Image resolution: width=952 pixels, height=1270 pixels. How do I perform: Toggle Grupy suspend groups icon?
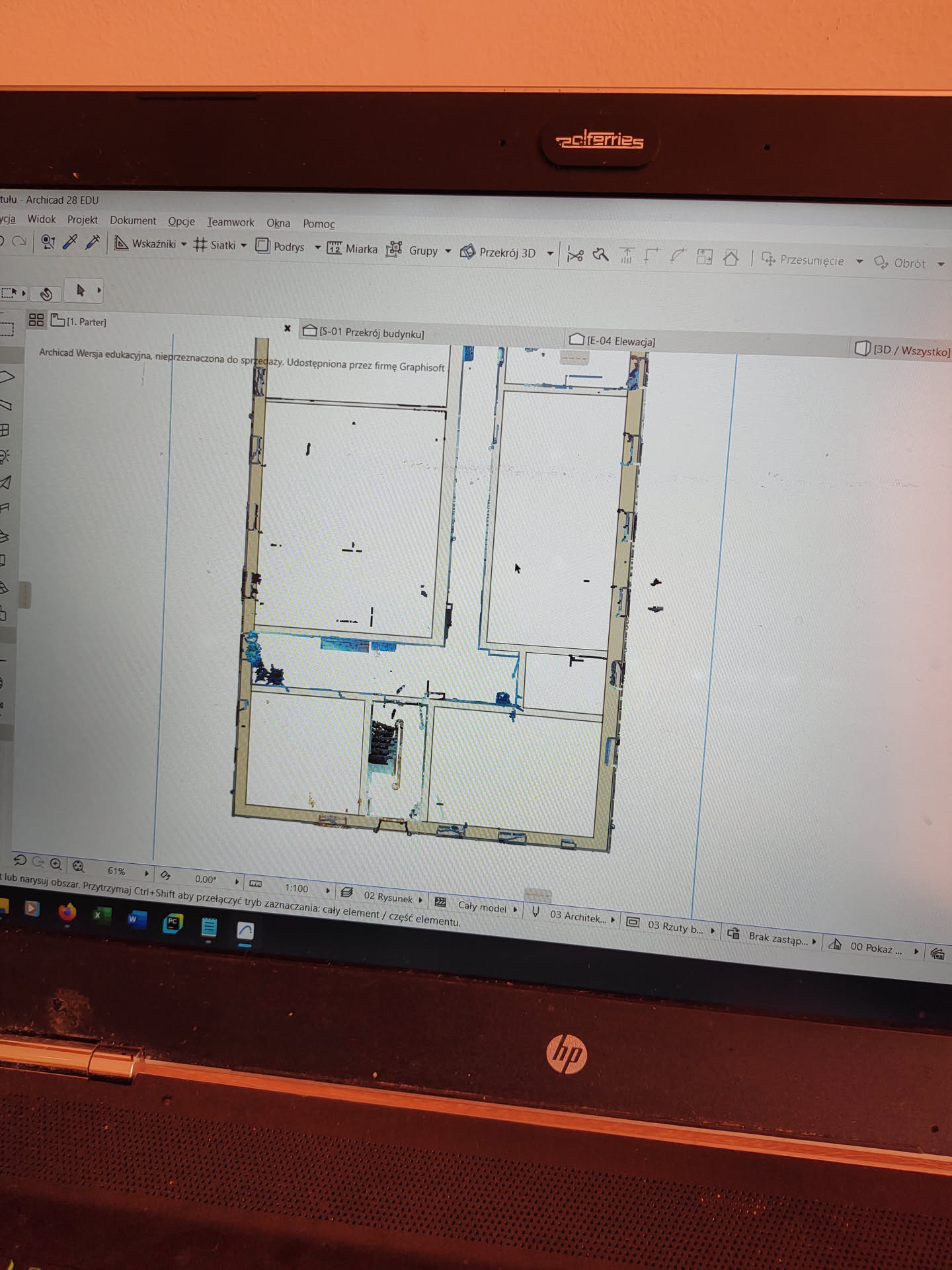click(x=395, y=249)
